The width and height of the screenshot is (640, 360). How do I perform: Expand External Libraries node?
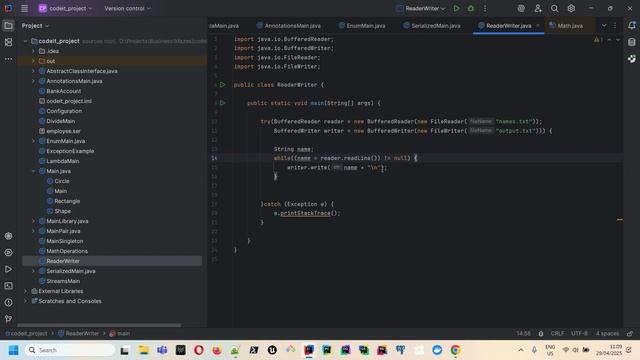tap(25, 291)
